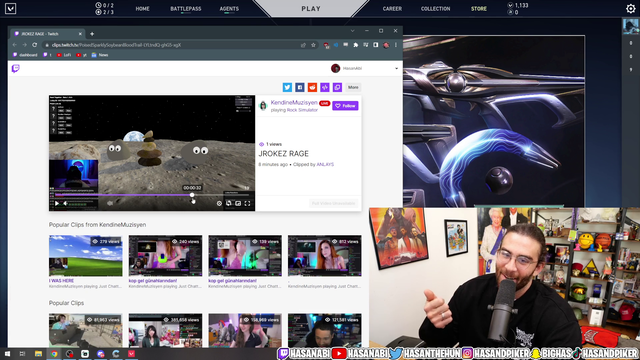Enter fullscreen on the clip player

point(247,203)
